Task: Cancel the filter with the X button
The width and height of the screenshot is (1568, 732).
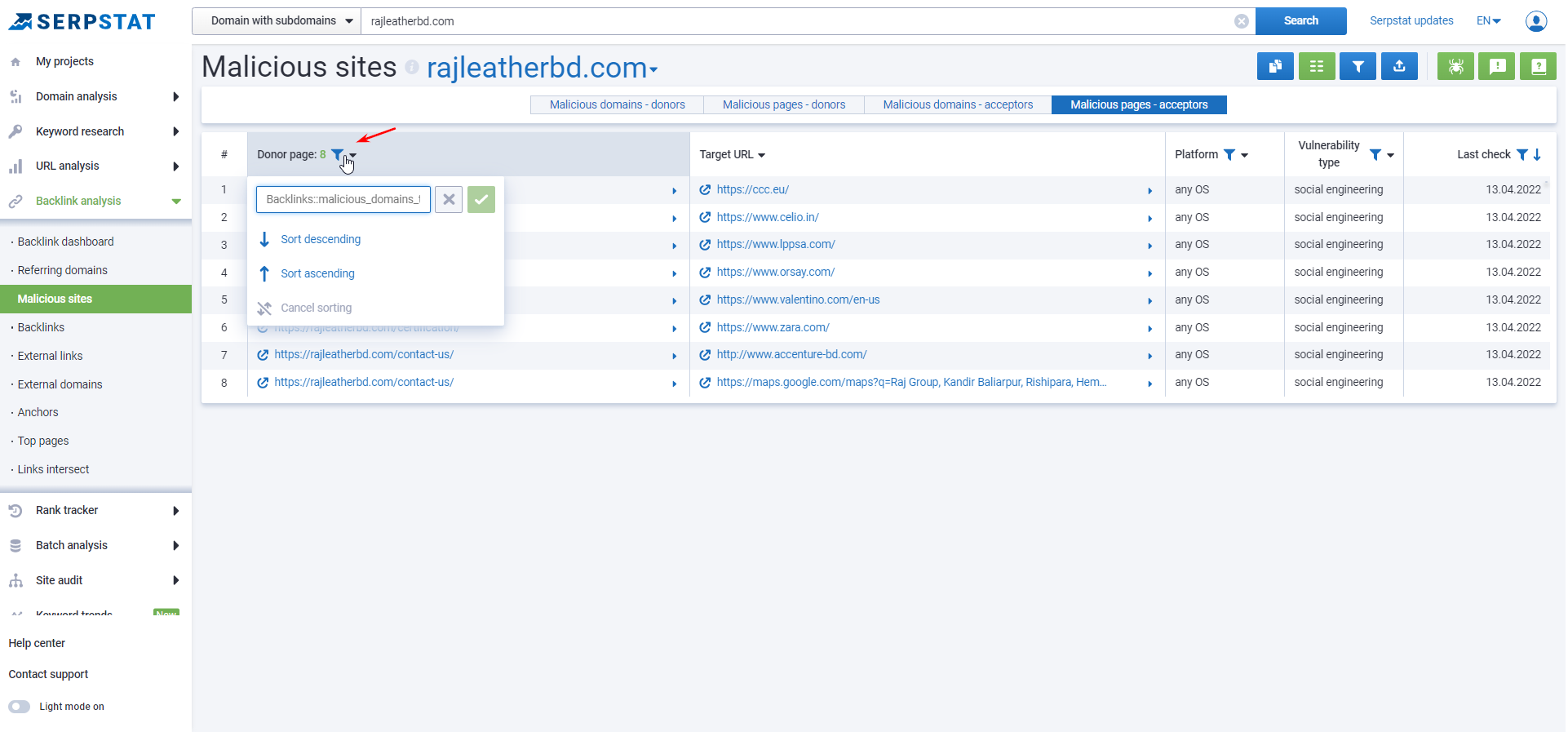Action: click(x=449, y=199)
